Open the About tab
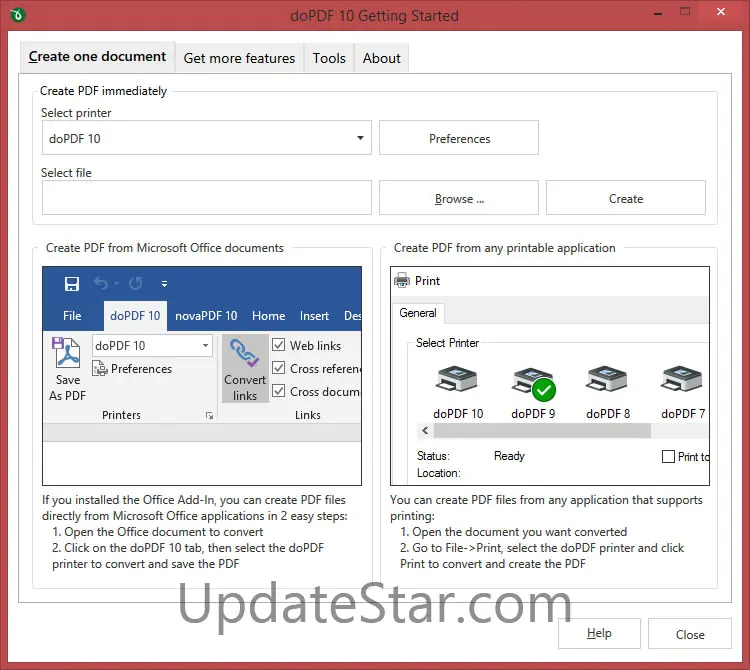Viewport: 750px width, 670px height. pos(381,58)
